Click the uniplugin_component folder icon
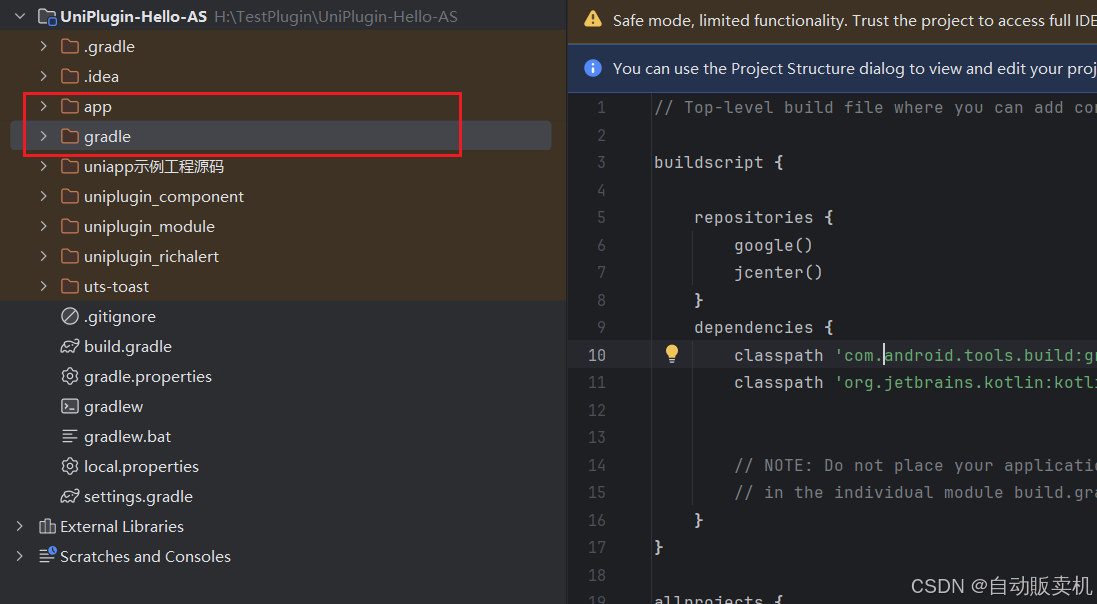 pyautogui.click(x=69, y=196)
